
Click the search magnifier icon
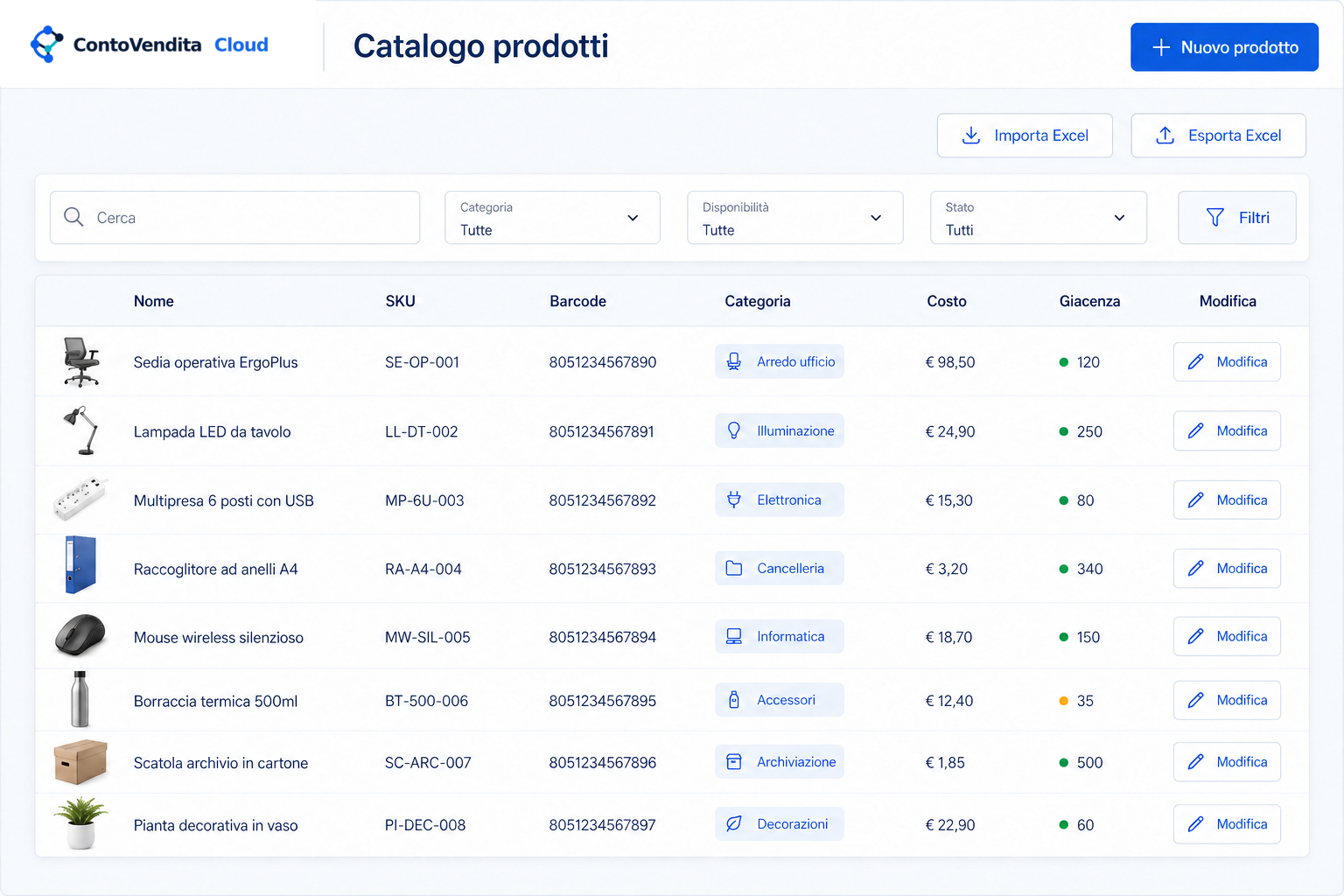point(73,217)
